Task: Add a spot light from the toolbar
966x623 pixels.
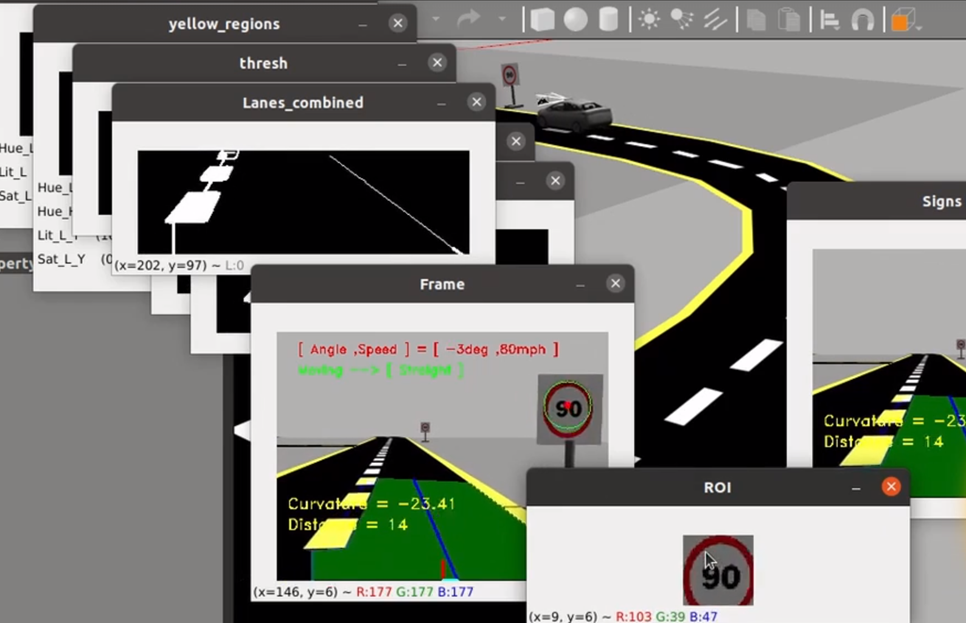Action: point(681,20)
